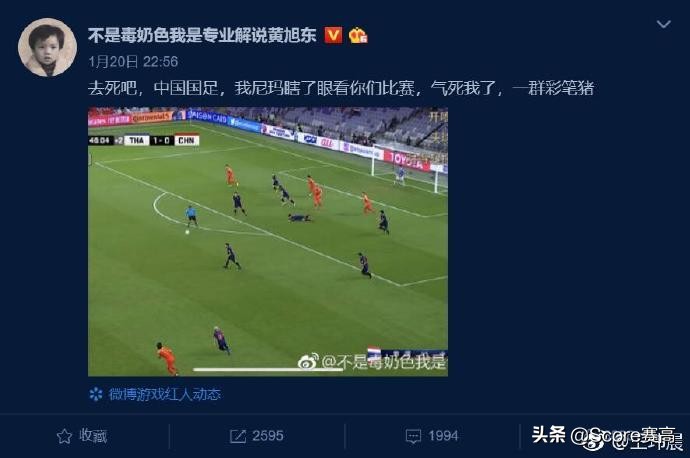This screenshot has height=458, width=690.
Task: Open the post timestamp 1月20日 22:56
Action: click(133, 62)
